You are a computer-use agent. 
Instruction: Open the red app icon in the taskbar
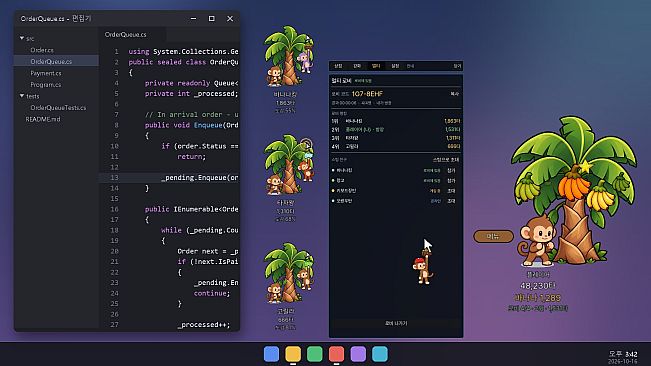pyautogui.click(x=336, y=354)
